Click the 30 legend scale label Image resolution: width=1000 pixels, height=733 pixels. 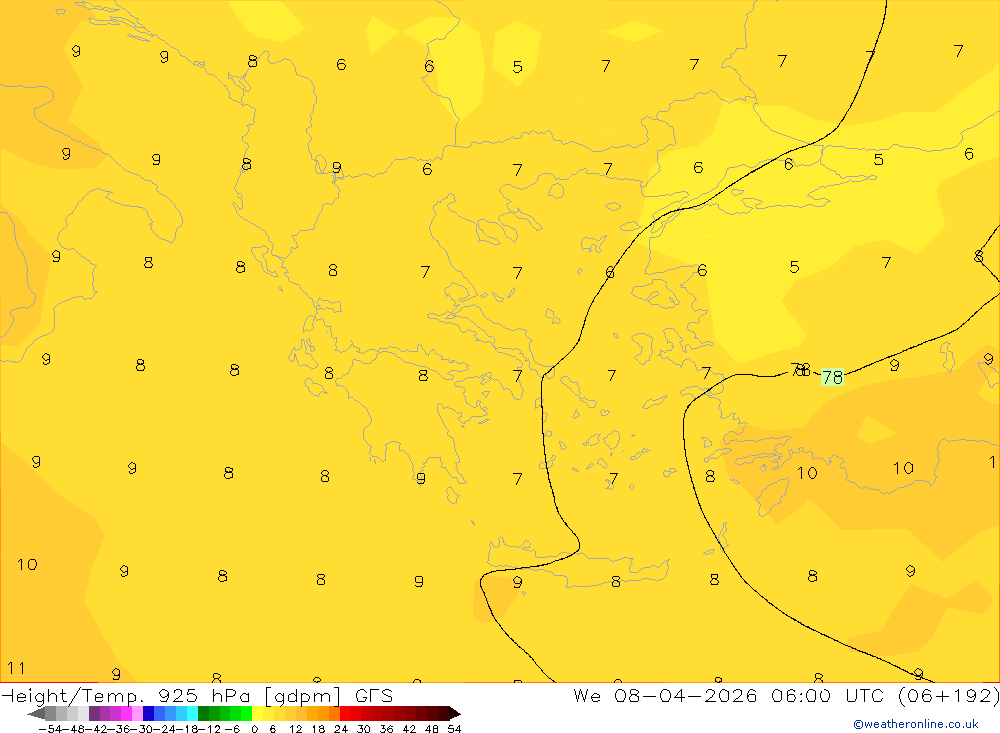(x=364, y=729)
